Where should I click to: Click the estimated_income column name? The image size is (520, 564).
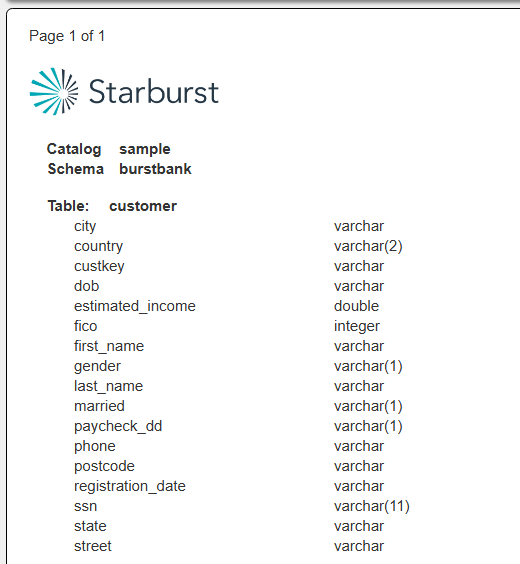[x=135, y=306]
